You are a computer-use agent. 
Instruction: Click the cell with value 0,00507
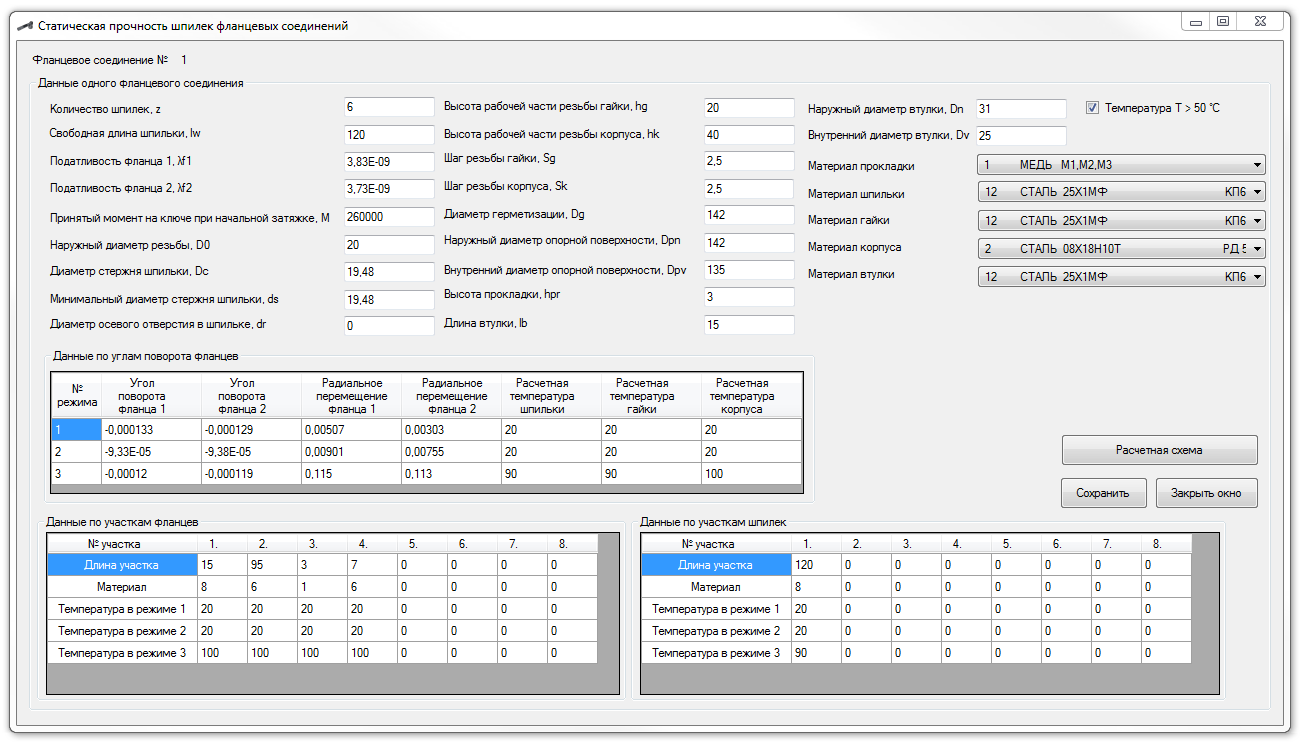click(351, 430)
